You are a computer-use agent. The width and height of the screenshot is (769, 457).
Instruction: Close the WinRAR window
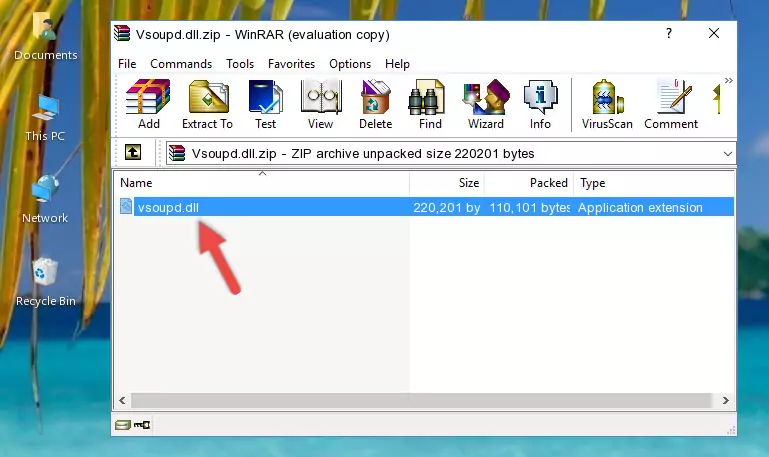pyautogui.click(x=714, y=33)
